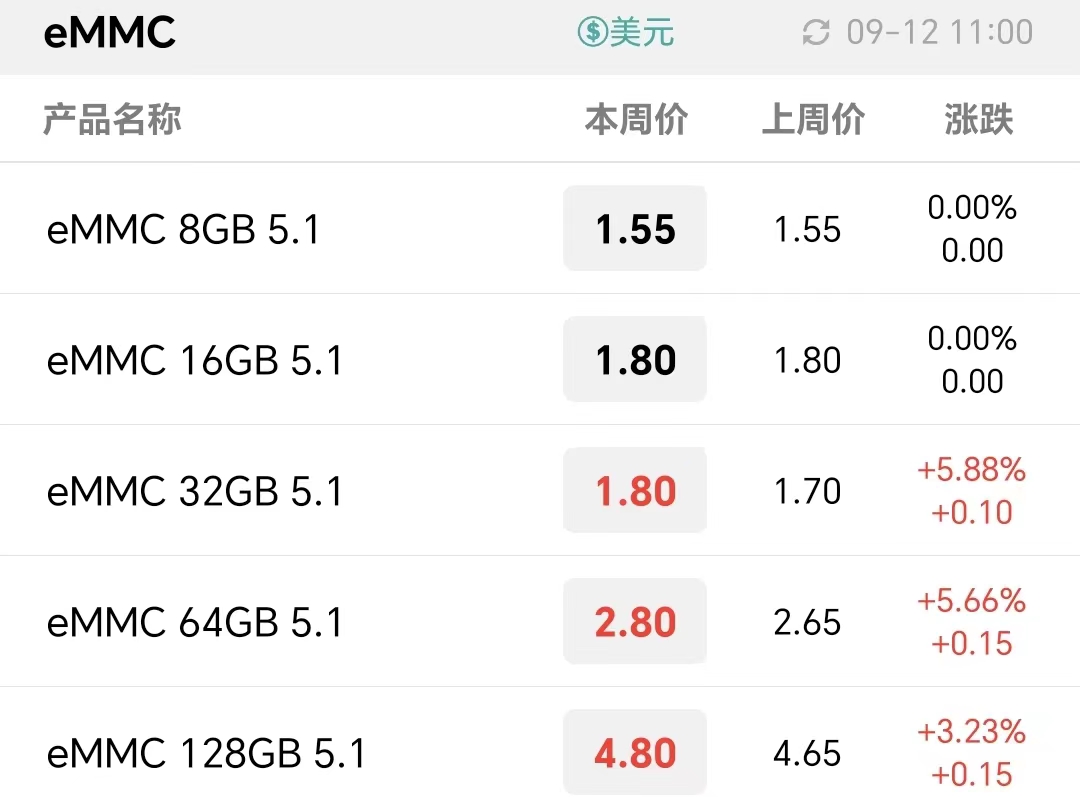Sort by 上周价 column header

[x=813, y=119]
